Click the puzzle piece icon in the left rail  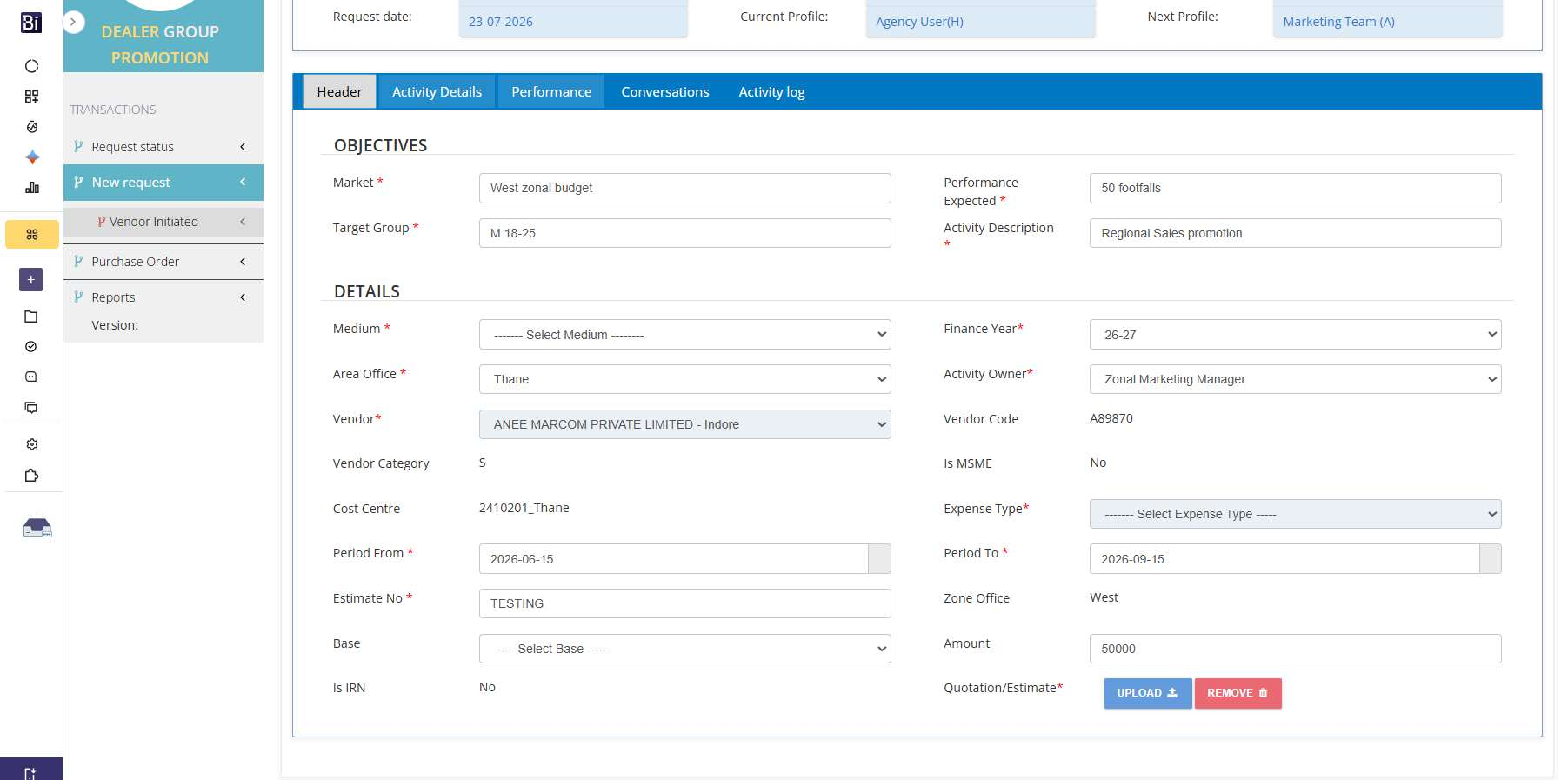32,476
